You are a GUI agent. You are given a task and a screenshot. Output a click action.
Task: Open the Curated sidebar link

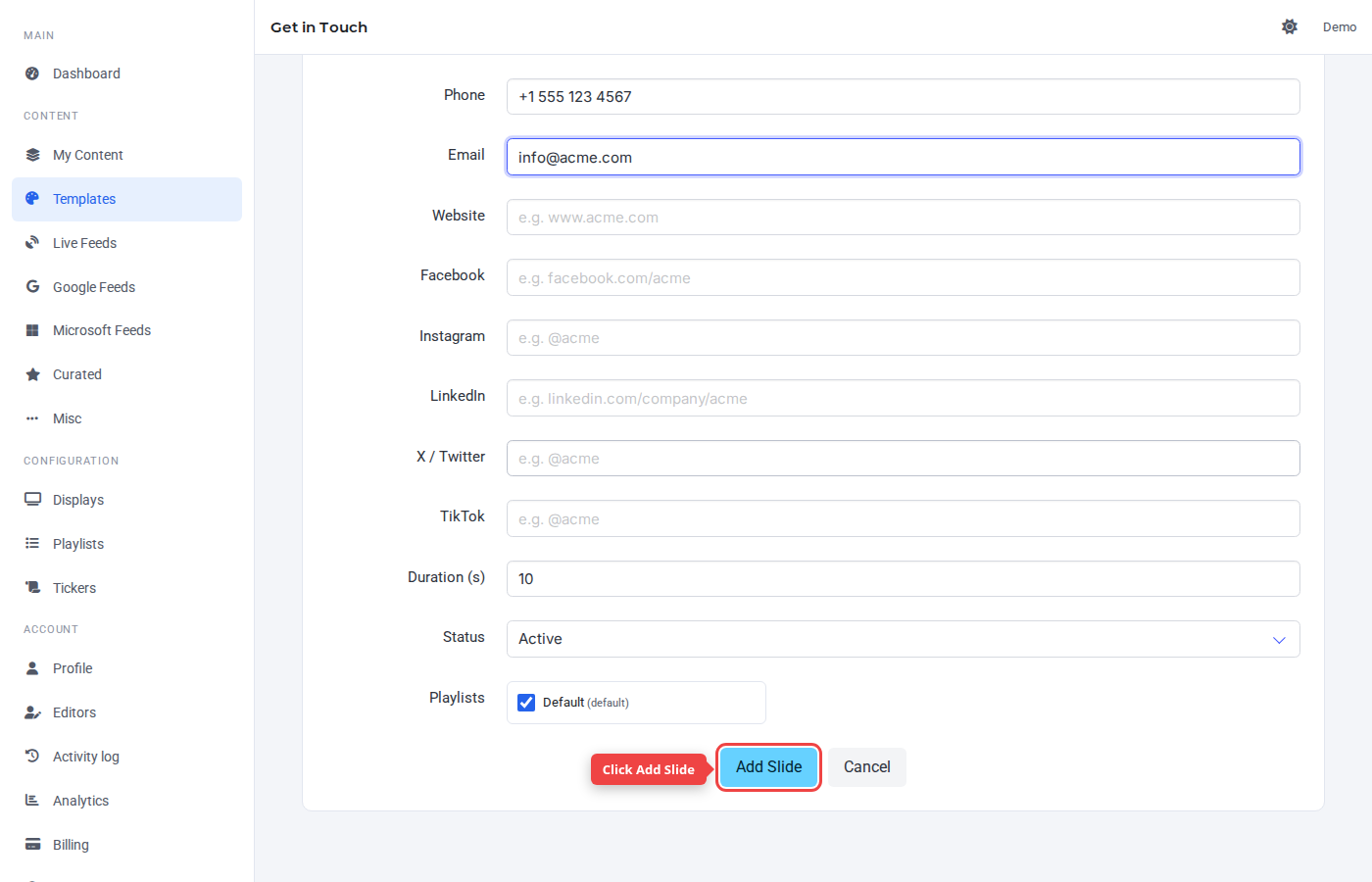[x=126, y=374]
